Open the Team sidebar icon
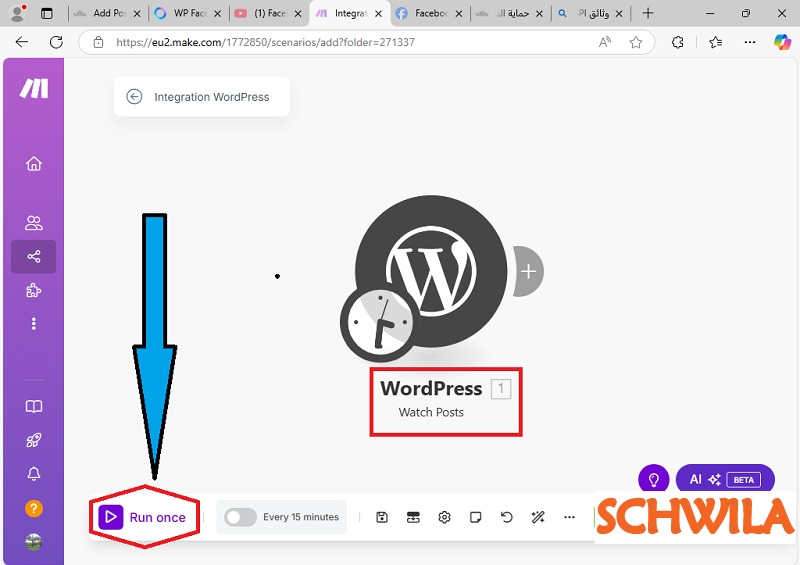 [x=34, y=223]
